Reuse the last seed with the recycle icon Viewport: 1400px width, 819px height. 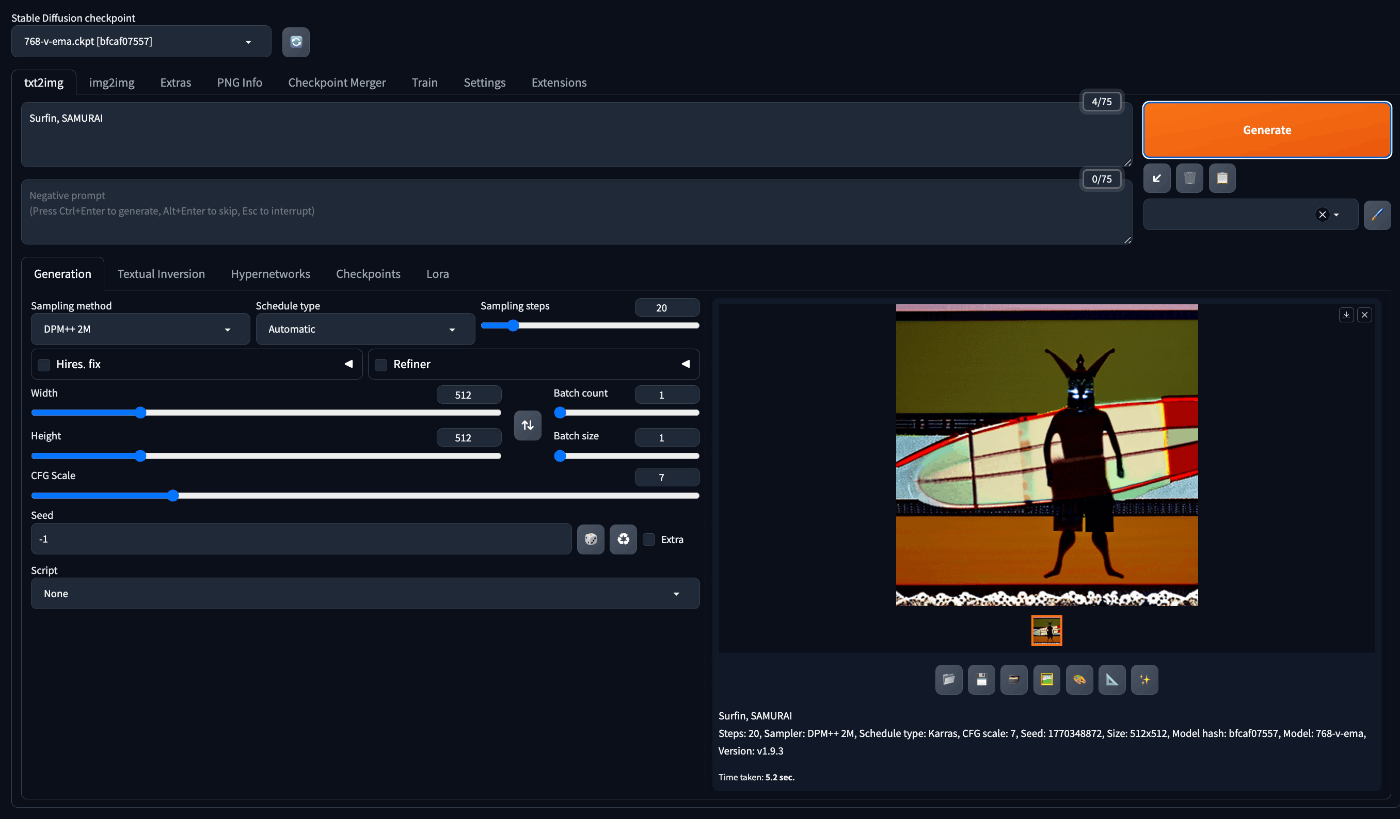tap(624, 539)
